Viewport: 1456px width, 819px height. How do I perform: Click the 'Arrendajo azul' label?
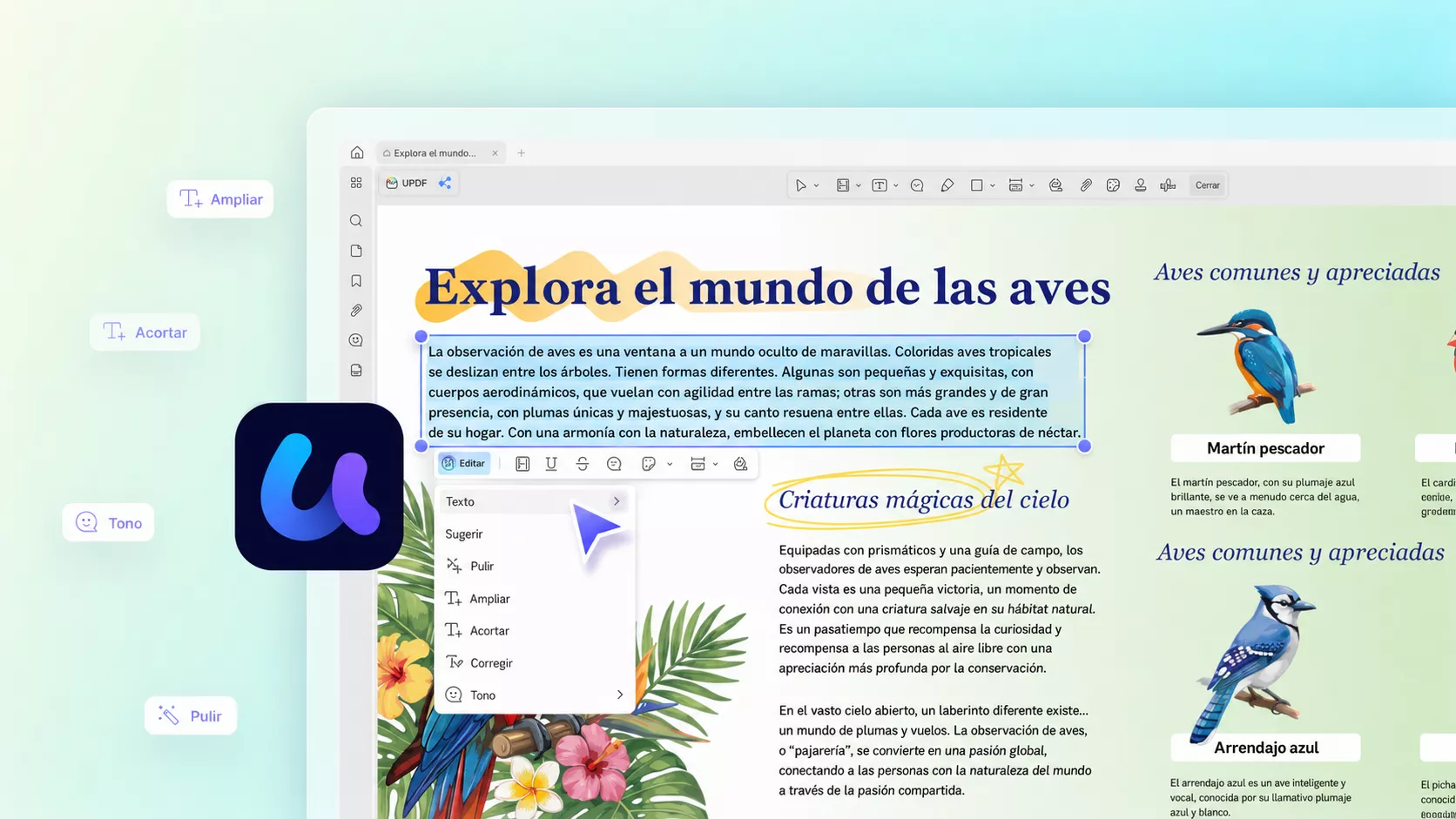click(x=1266, y=748)
